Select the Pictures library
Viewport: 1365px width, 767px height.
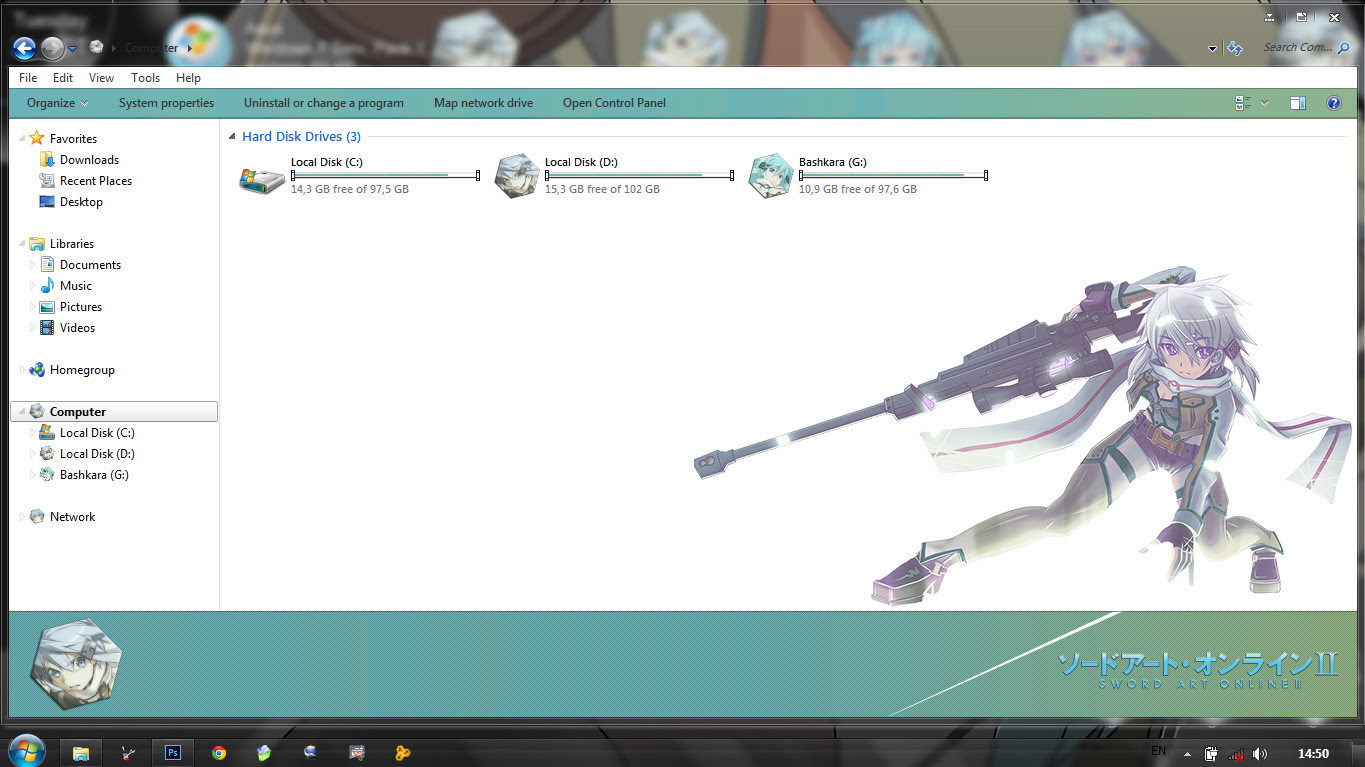click(71, 307)
